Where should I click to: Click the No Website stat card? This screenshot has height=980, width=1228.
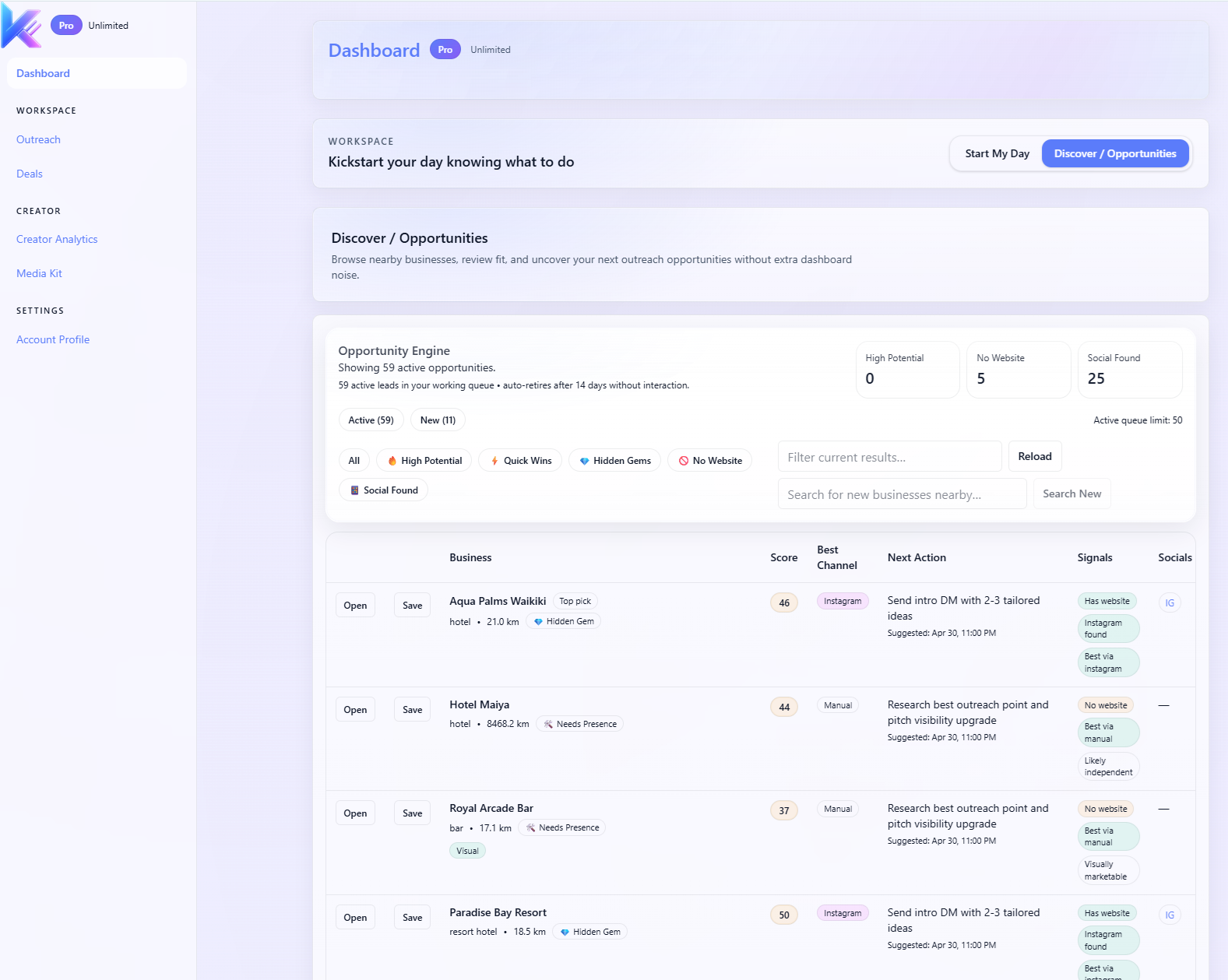[x=1019, y=370]
